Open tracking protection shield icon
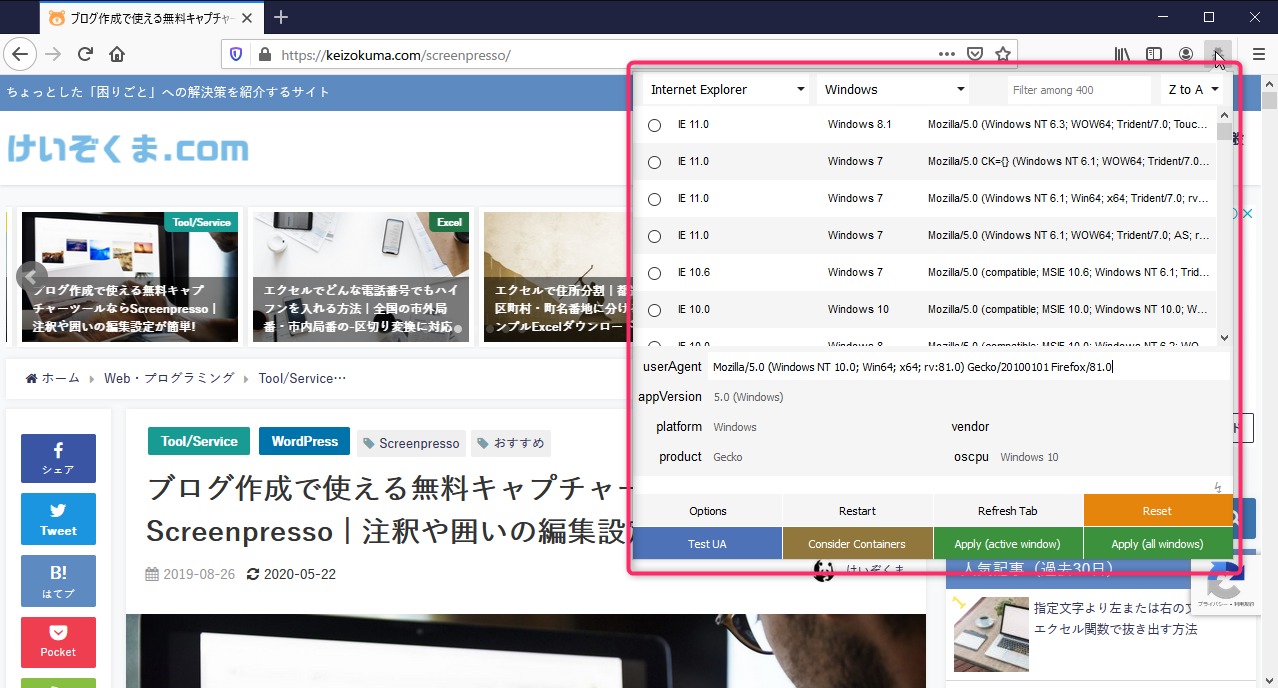Screen dimensions: 1278x688 (x=236, y=54)
